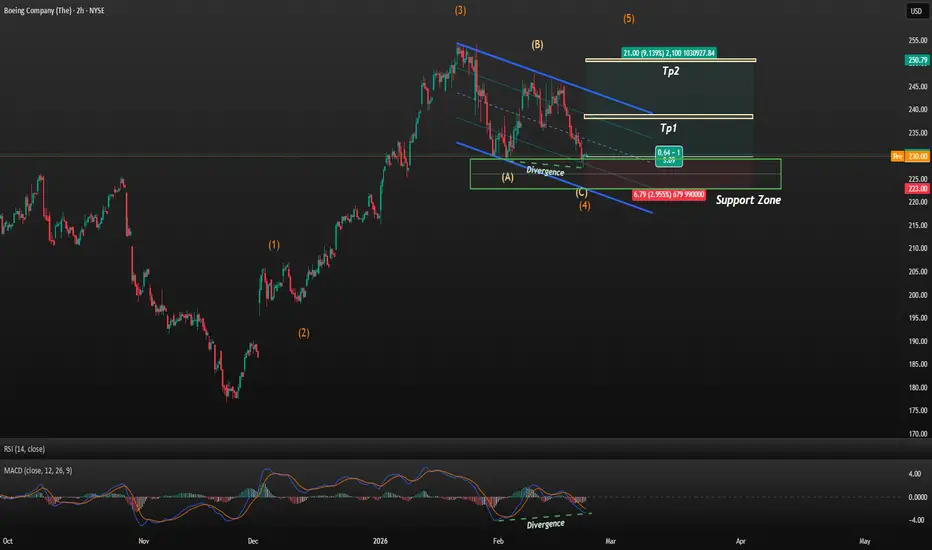Click the Mar date on time axis
The width and height of the screenshot is (932, 550).
pyautogui.click(x=610, y=541)
